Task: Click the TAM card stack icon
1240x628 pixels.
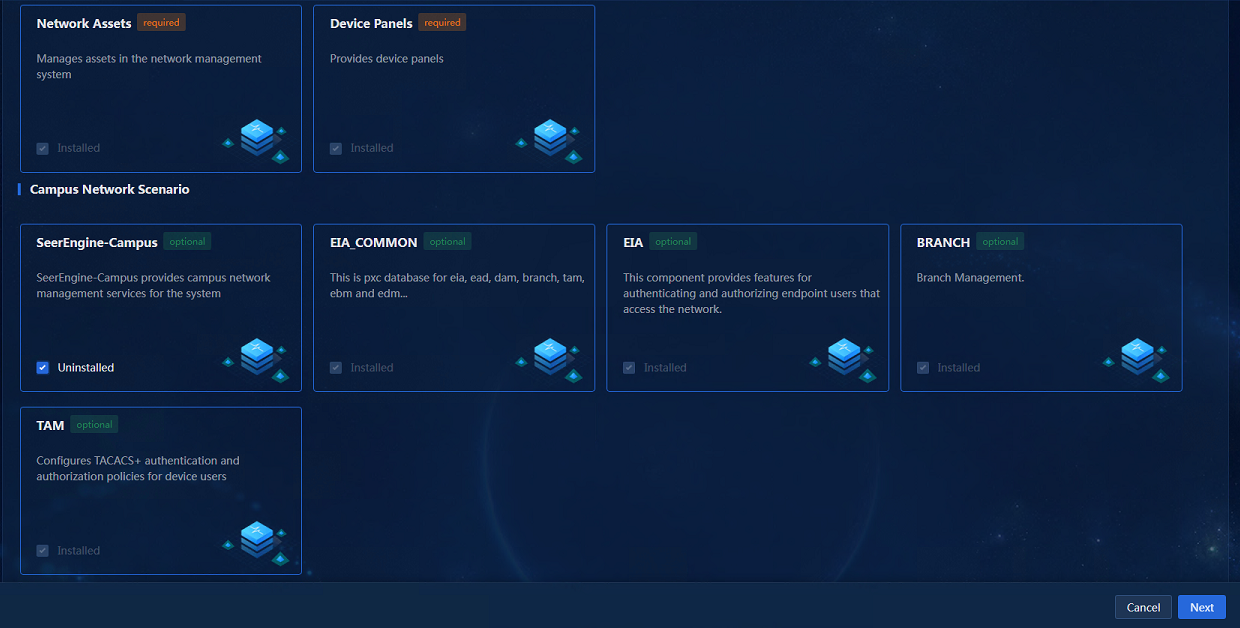Action: coord(256,543)
